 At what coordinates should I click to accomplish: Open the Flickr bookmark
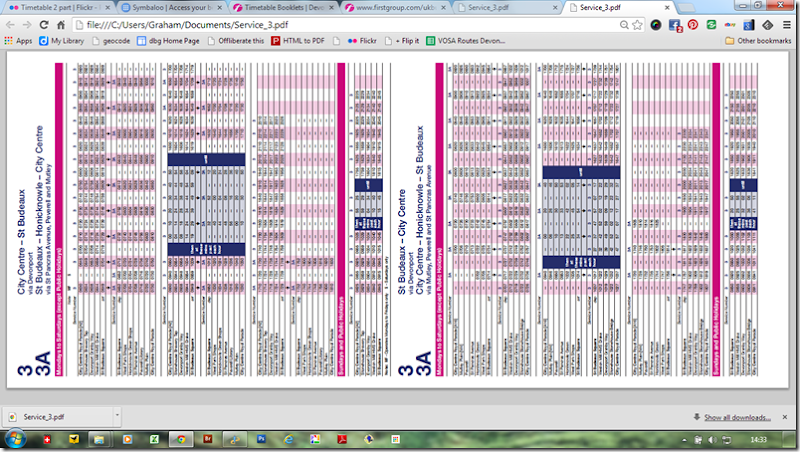[x=362, y=41]
